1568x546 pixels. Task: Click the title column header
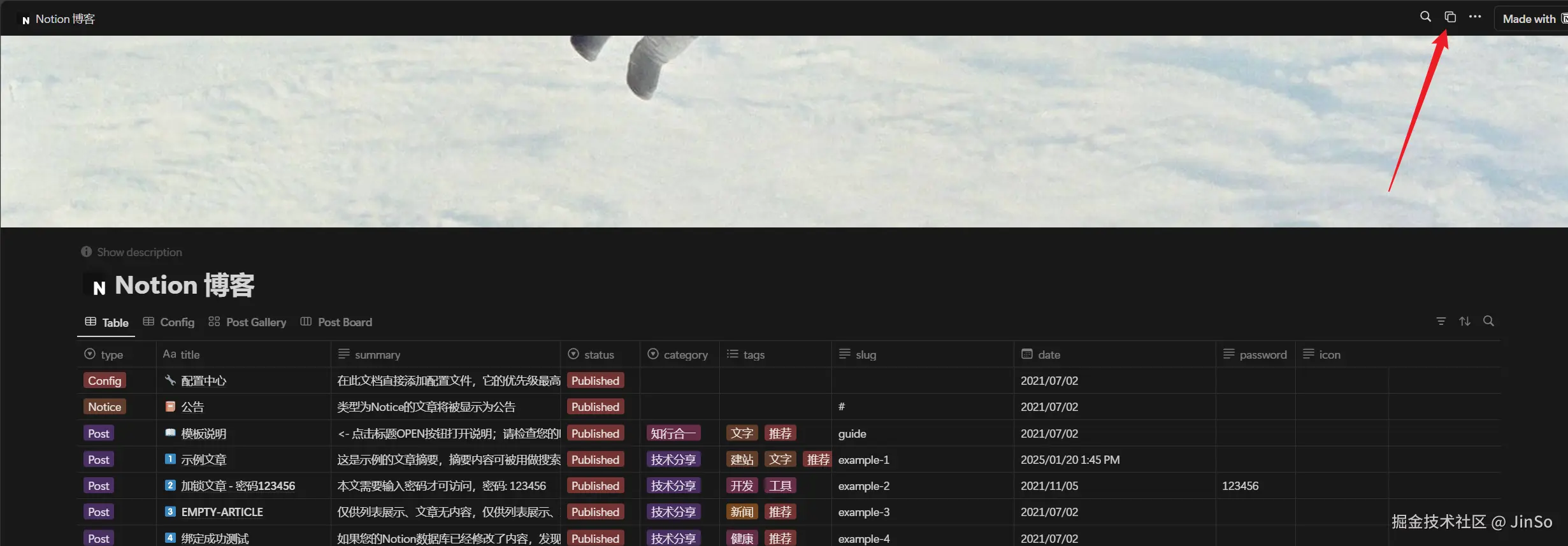243,354
